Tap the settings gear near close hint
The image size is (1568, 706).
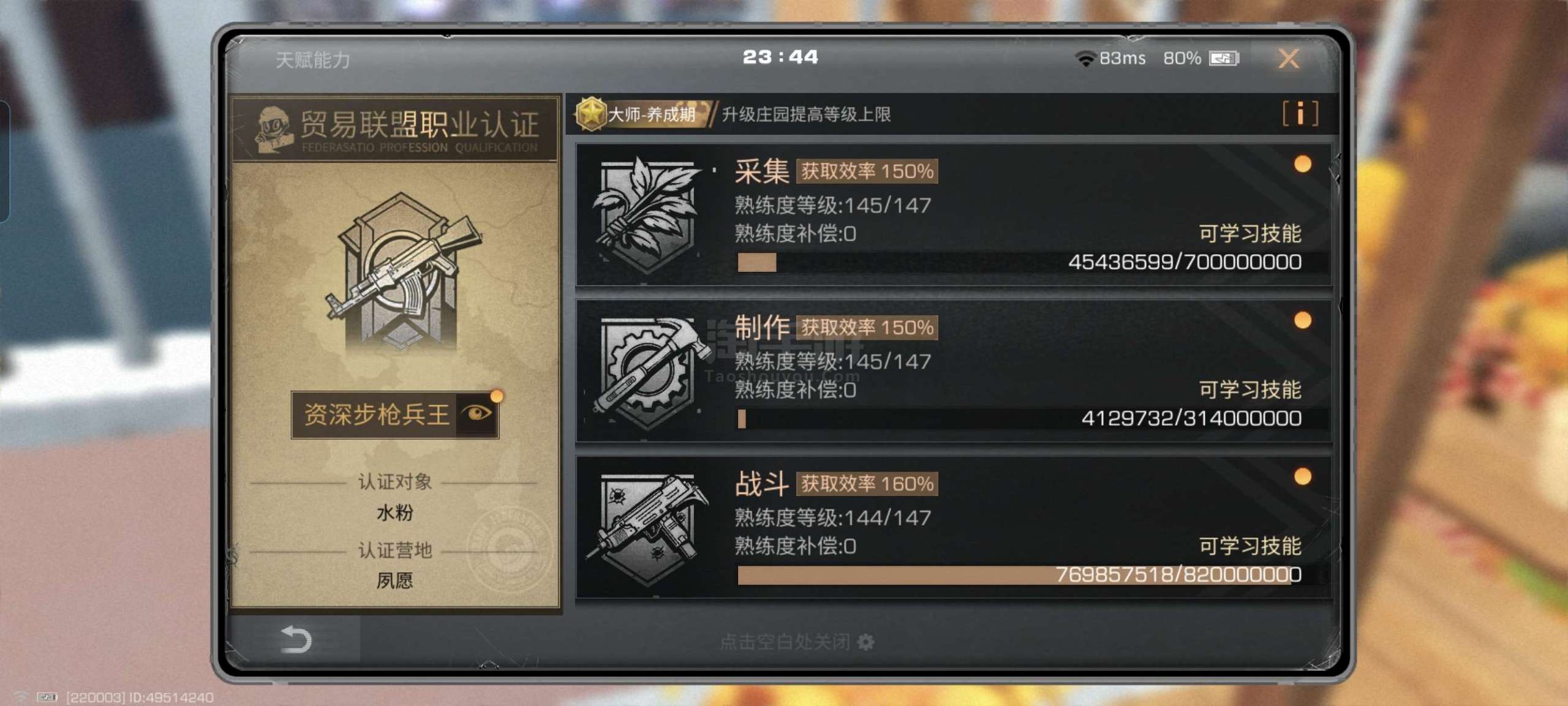tap(865, 642)
